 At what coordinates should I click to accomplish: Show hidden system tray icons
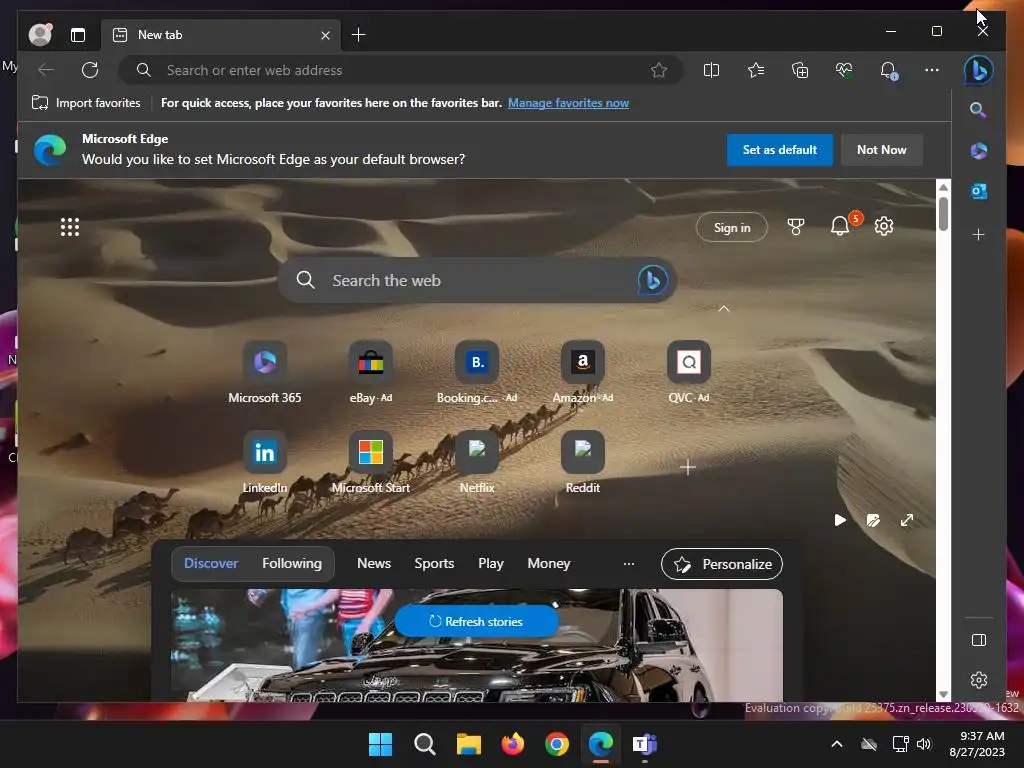pyautogui.click(x=837, y=744)
